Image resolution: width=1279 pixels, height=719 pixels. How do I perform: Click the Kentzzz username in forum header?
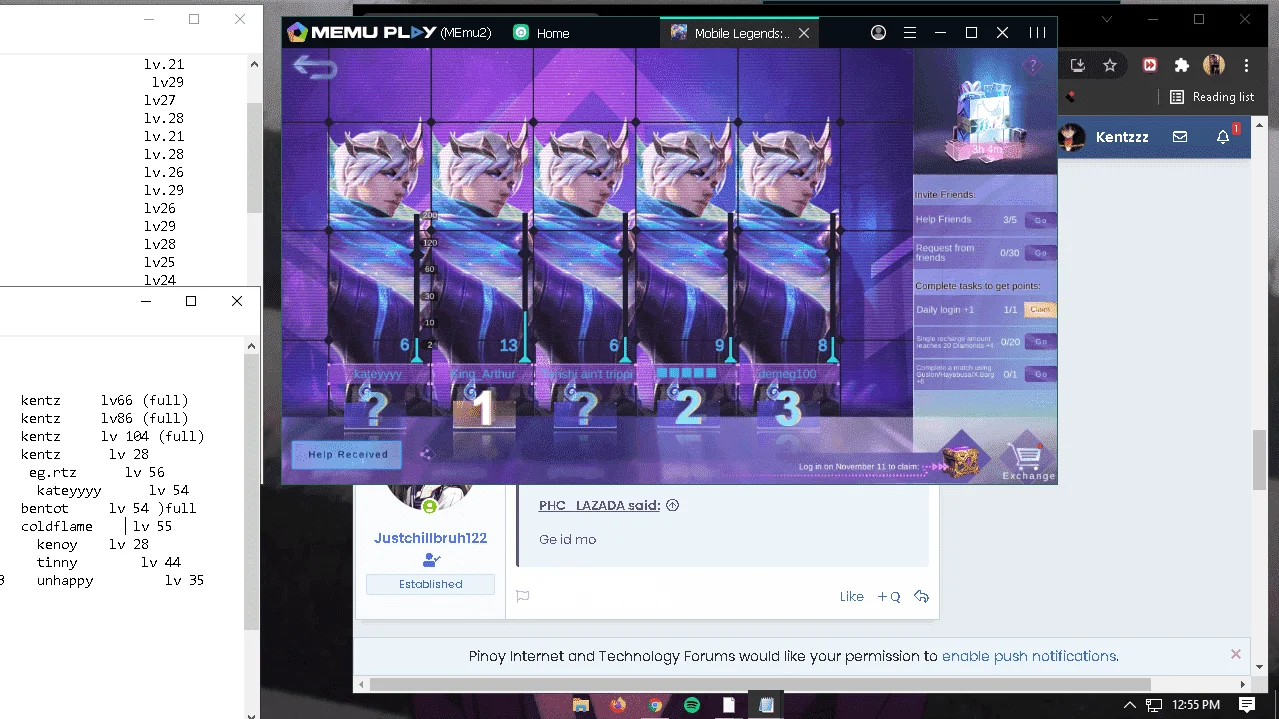1122,137
